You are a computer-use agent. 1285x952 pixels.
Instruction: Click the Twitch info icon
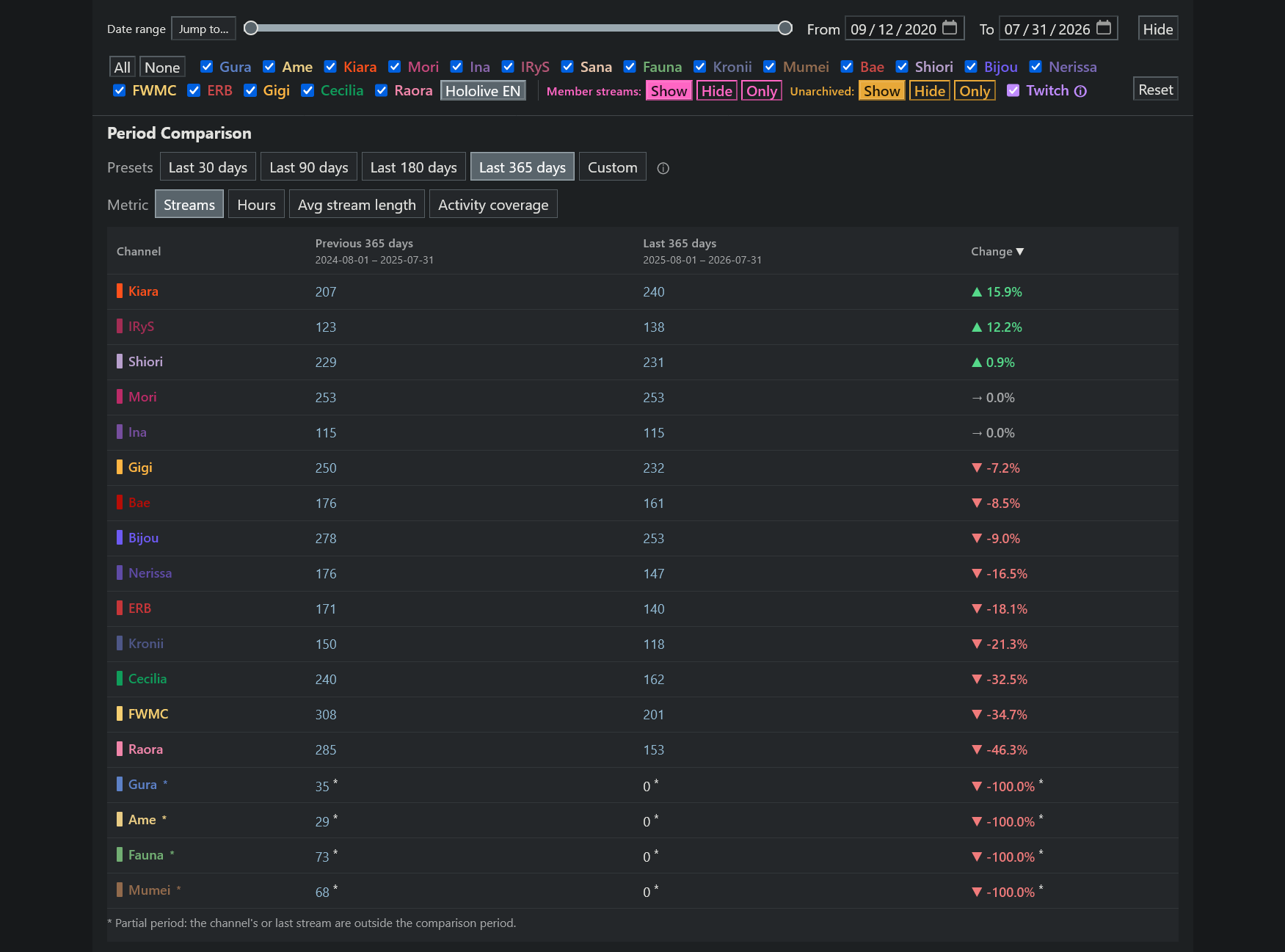[x=1080, y=91]
